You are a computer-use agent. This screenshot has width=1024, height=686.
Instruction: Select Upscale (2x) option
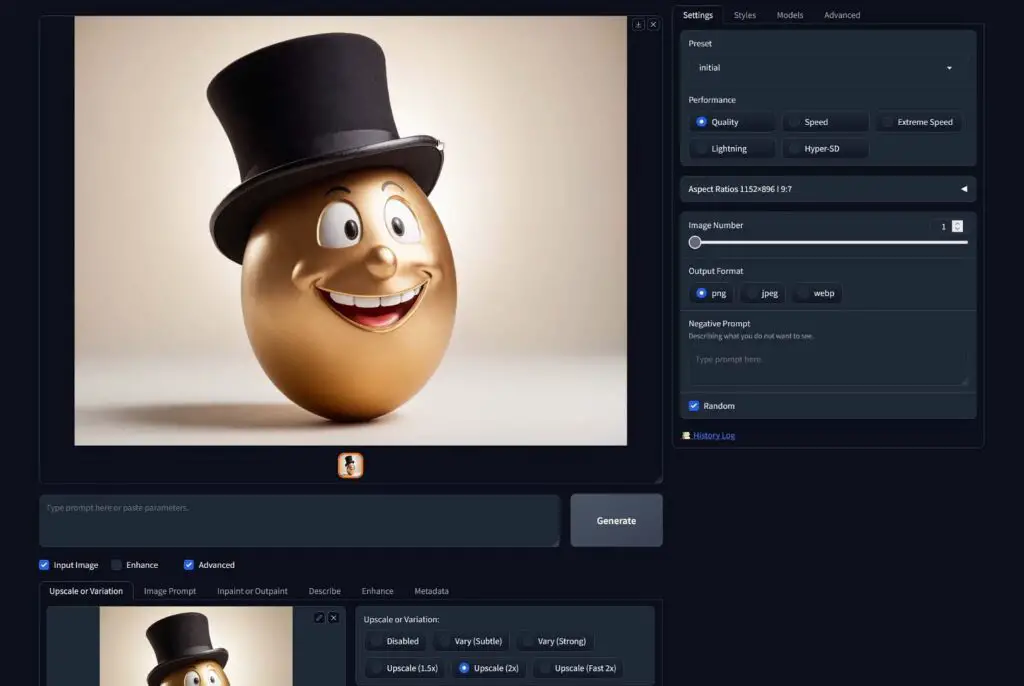tap(489, 668)
